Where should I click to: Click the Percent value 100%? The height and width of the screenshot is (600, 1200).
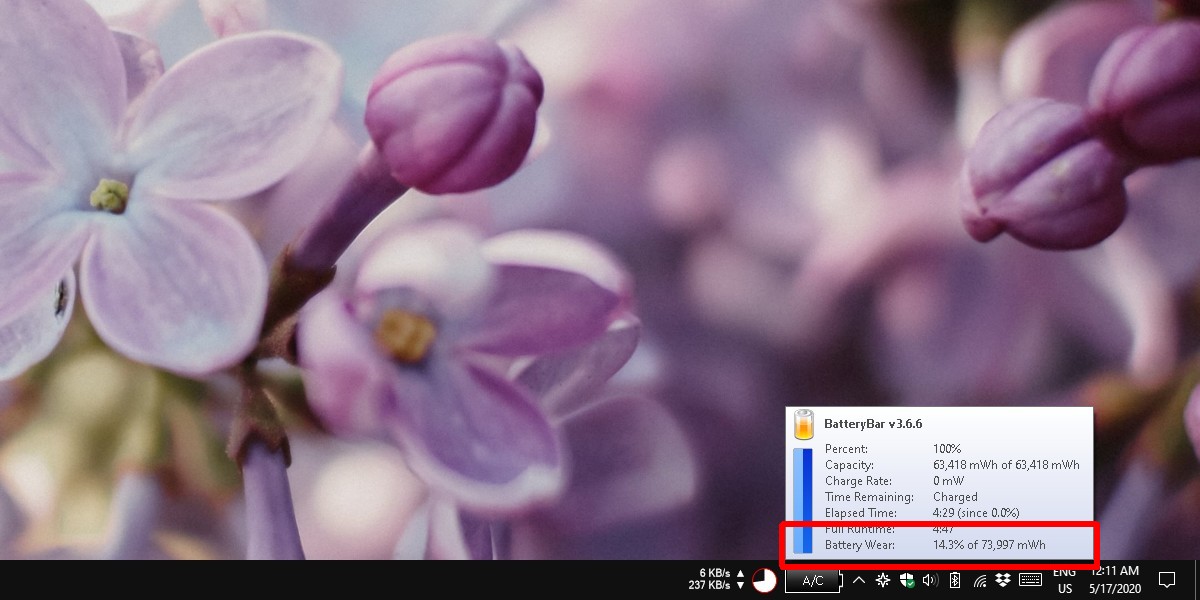click(947, 449)
